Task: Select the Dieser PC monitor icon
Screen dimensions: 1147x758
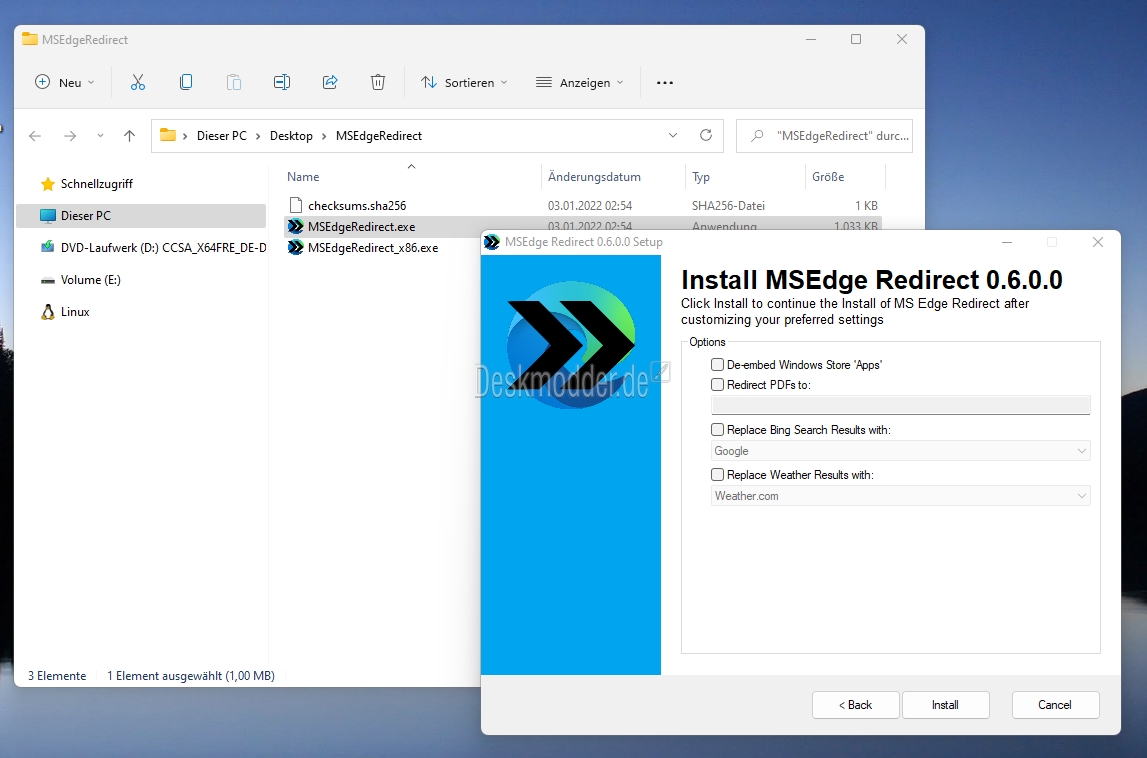Action: 48,216
